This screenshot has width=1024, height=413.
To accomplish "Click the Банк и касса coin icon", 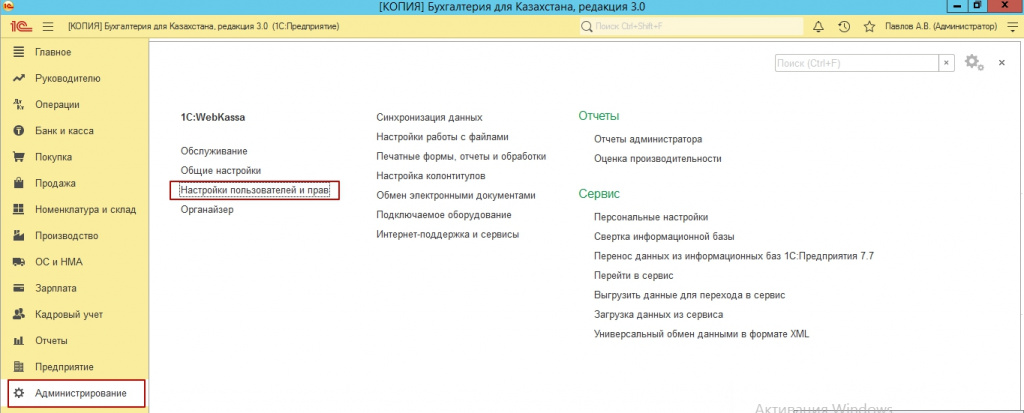I will (x=19, y=131).
